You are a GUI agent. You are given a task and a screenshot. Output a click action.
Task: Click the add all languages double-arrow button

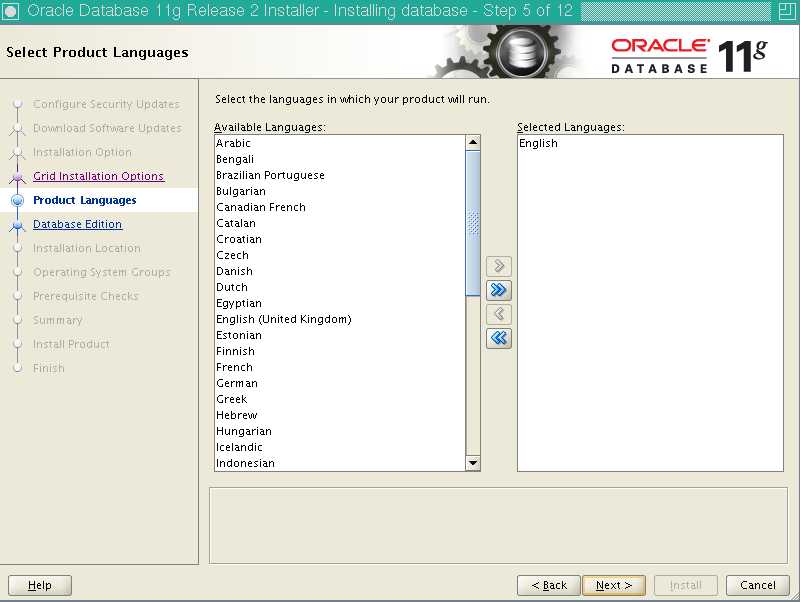(498, 290)
